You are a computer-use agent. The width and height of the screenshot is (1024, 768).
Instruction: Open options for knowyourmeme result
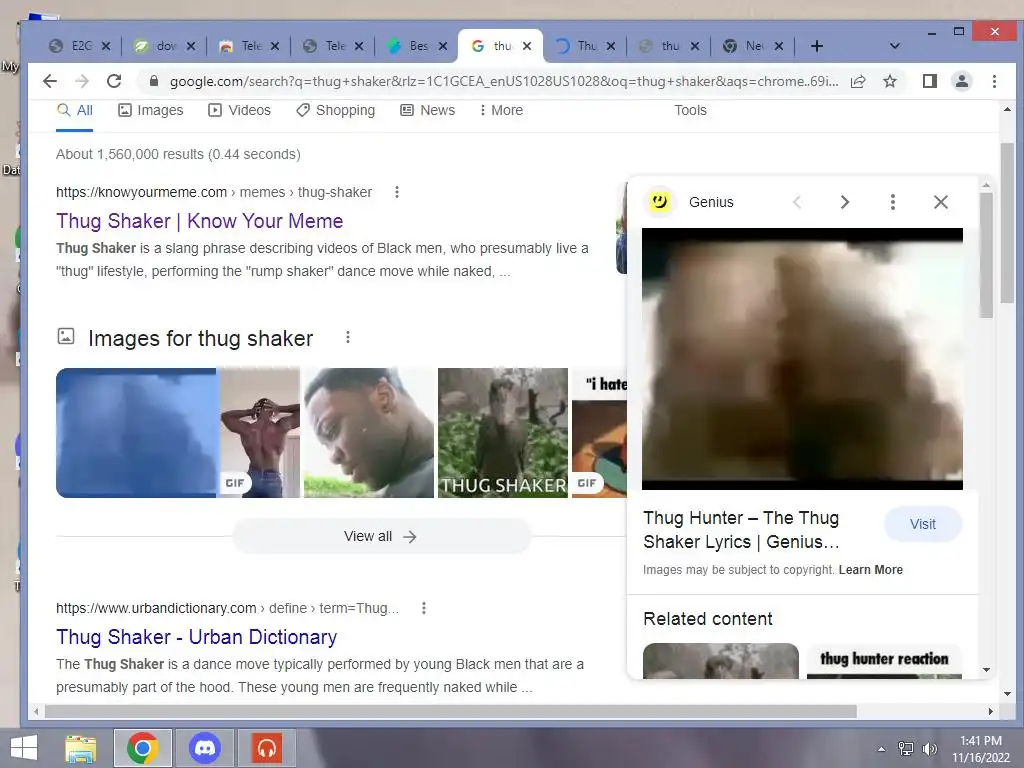click(396, 192)
